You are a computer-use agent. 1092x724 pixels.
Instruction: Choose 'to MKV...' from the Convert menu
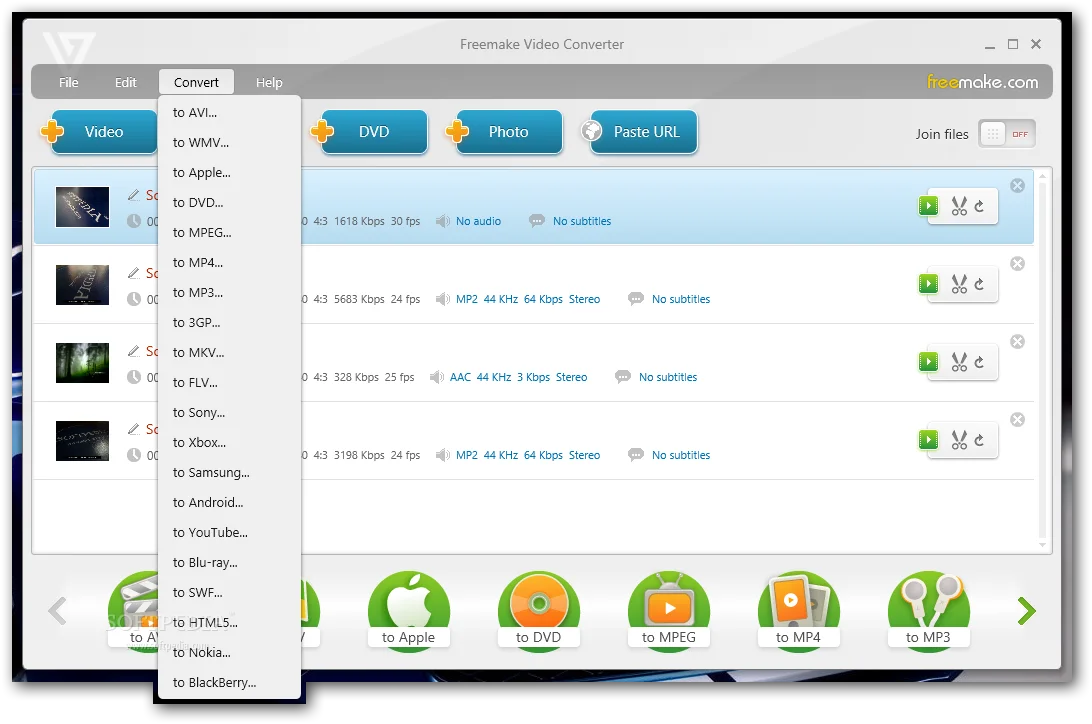point(199,352)
